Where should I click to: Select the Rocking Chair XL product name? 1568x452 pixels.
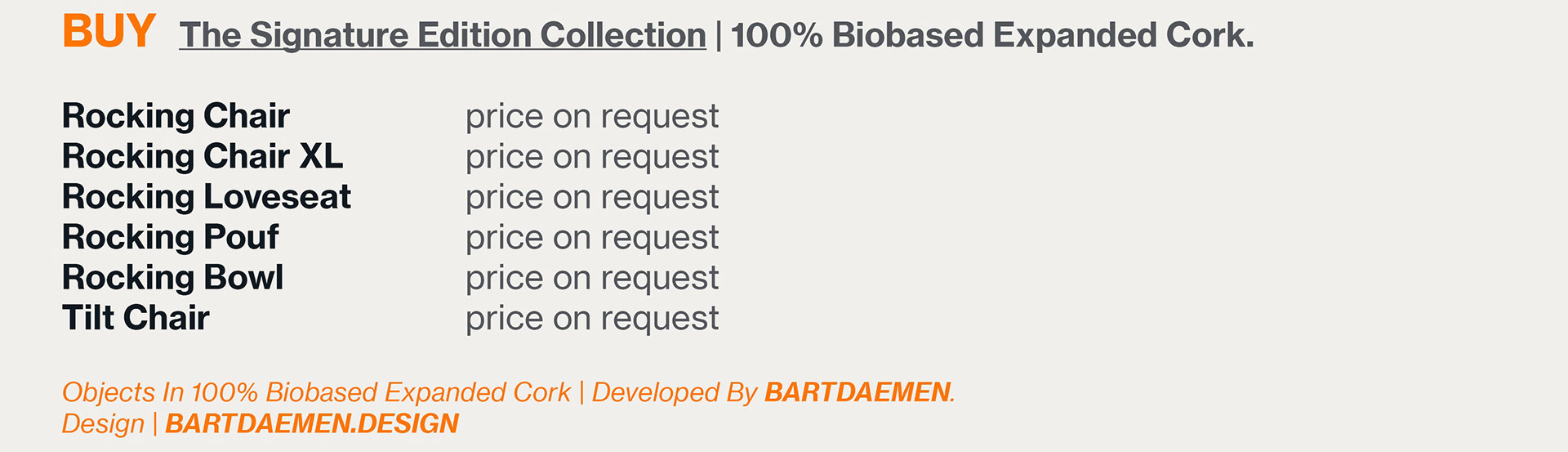(x=203, y=156)
